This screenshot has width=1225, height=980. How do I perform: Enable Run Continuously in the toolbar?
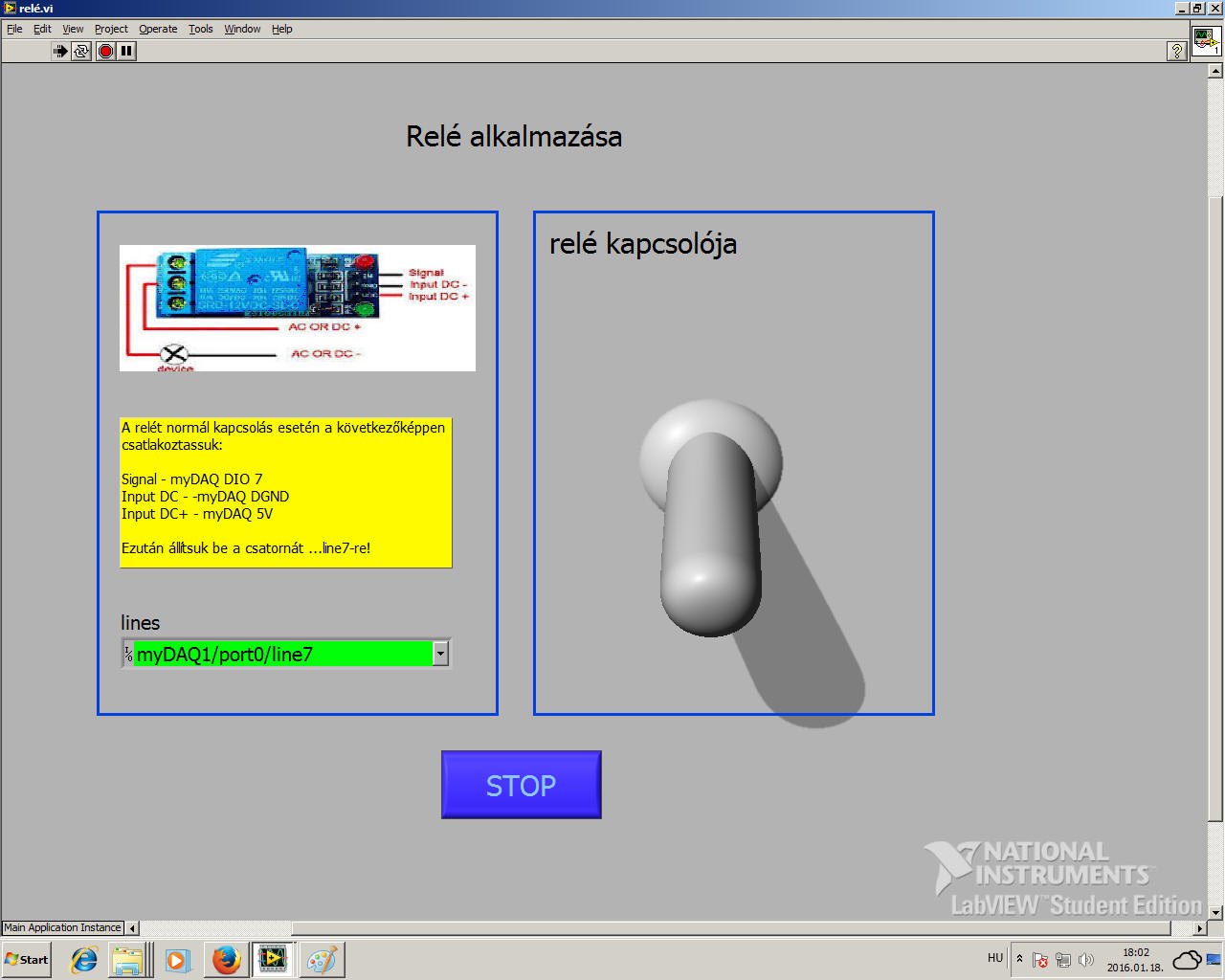pyautogui.click(x=81, y=51)
